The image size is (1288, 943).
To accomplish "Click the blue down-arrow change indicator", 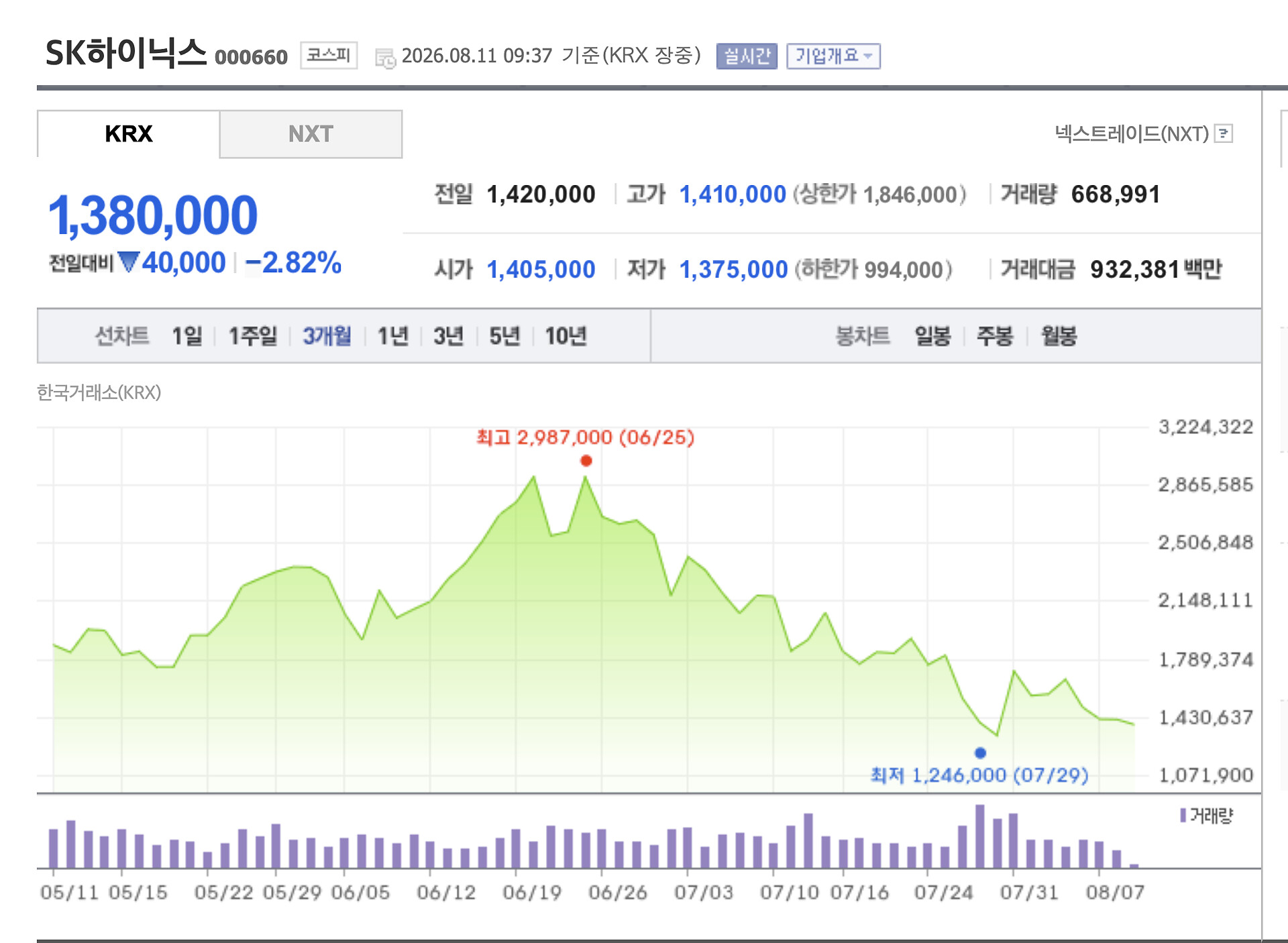I will 128,262.
